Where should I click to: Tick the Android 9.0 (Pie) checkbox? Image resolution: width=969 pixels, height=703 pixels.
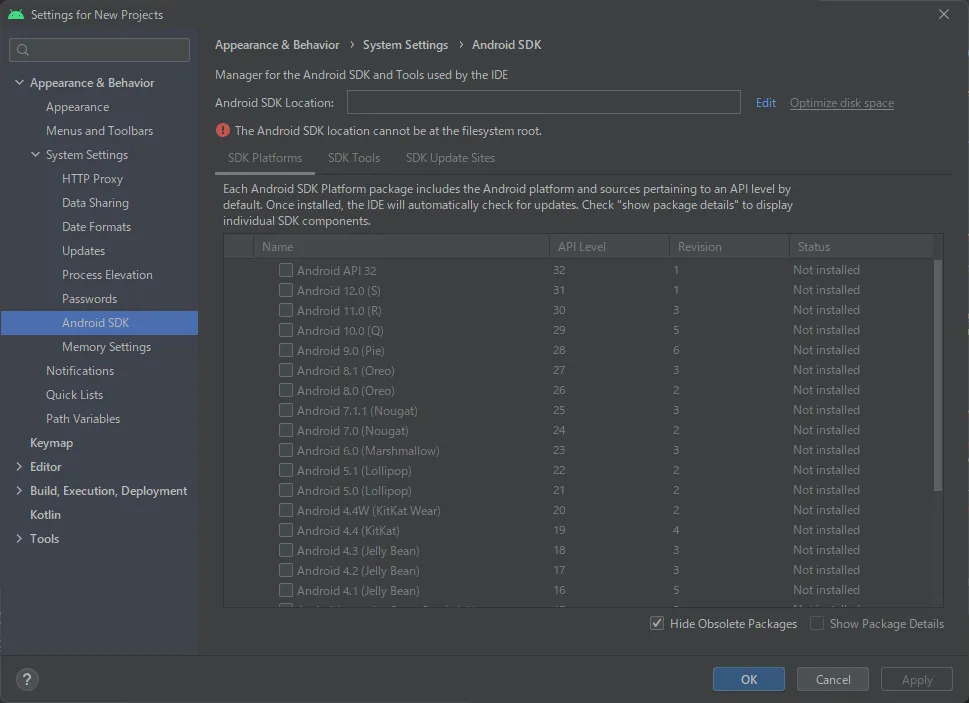pos(286,350)
